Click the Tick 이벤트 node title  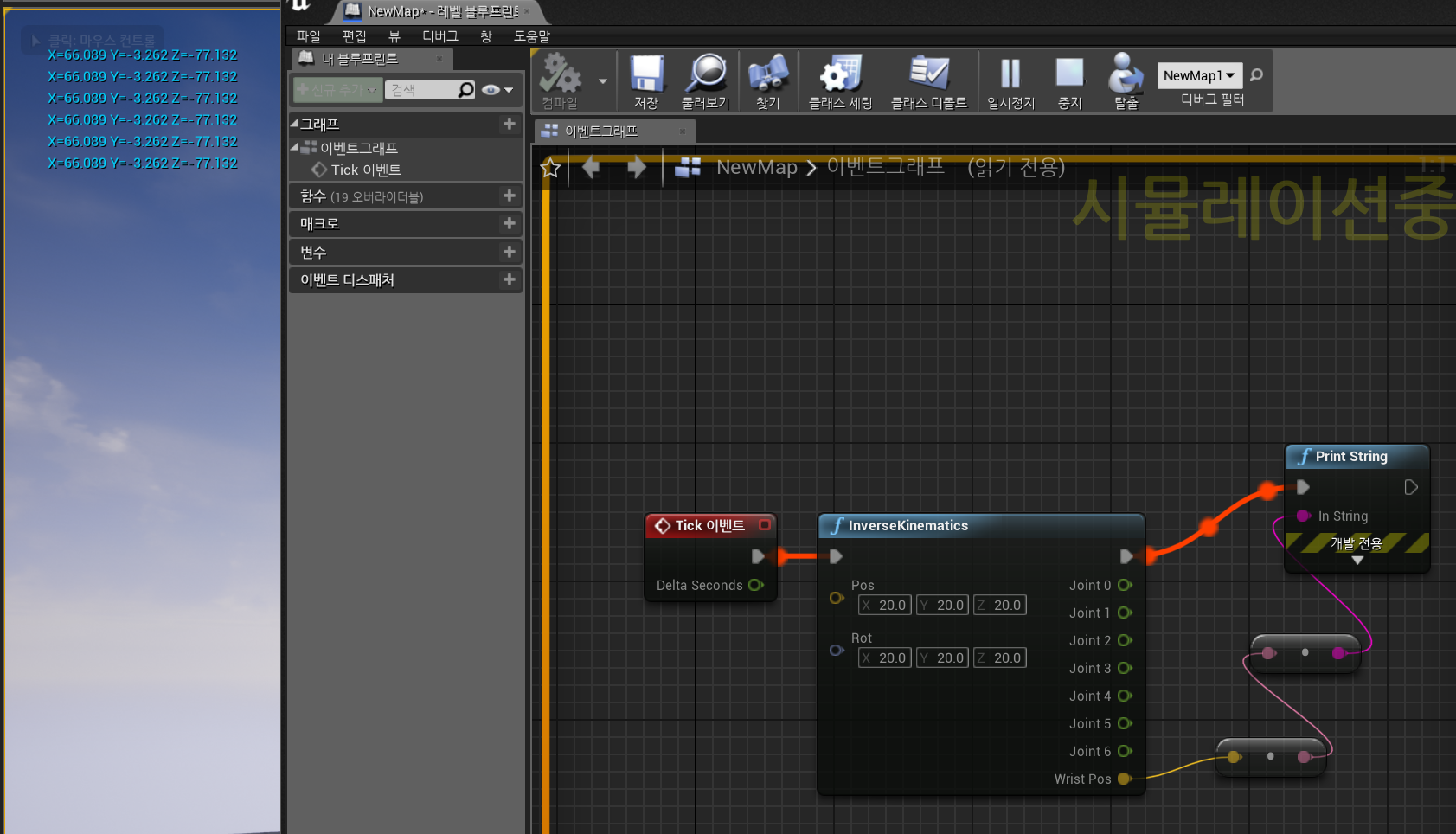point(709,525)
